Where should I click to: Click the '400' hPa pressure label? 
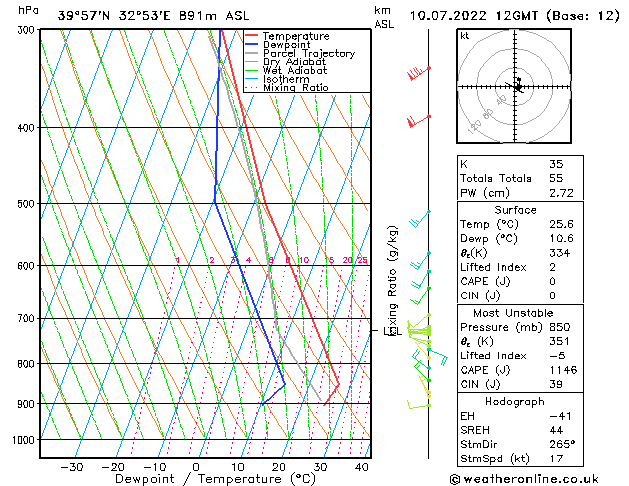[x=28, y=128]
